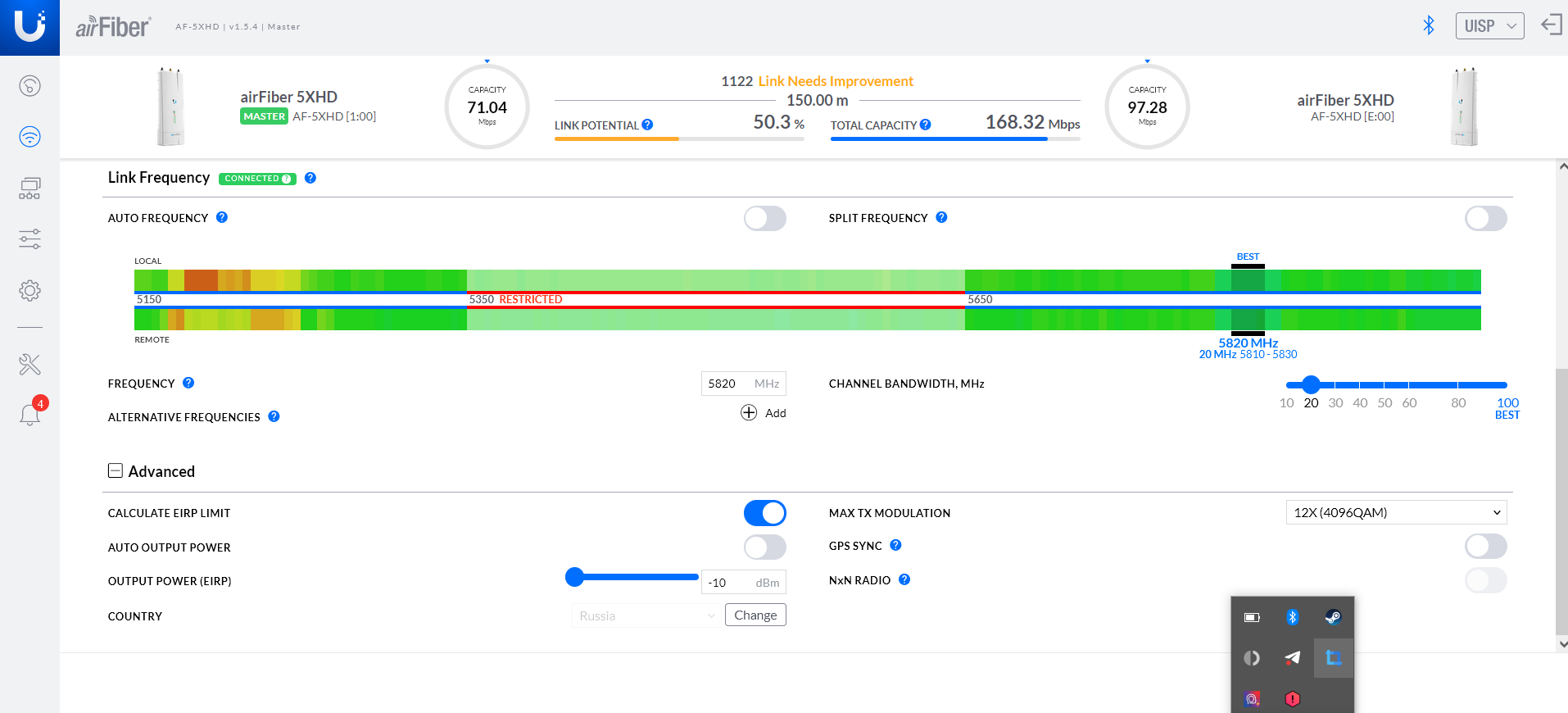Click the battery icon in the tray popup
1568x713 pixels.
[x=1252, y=617]
